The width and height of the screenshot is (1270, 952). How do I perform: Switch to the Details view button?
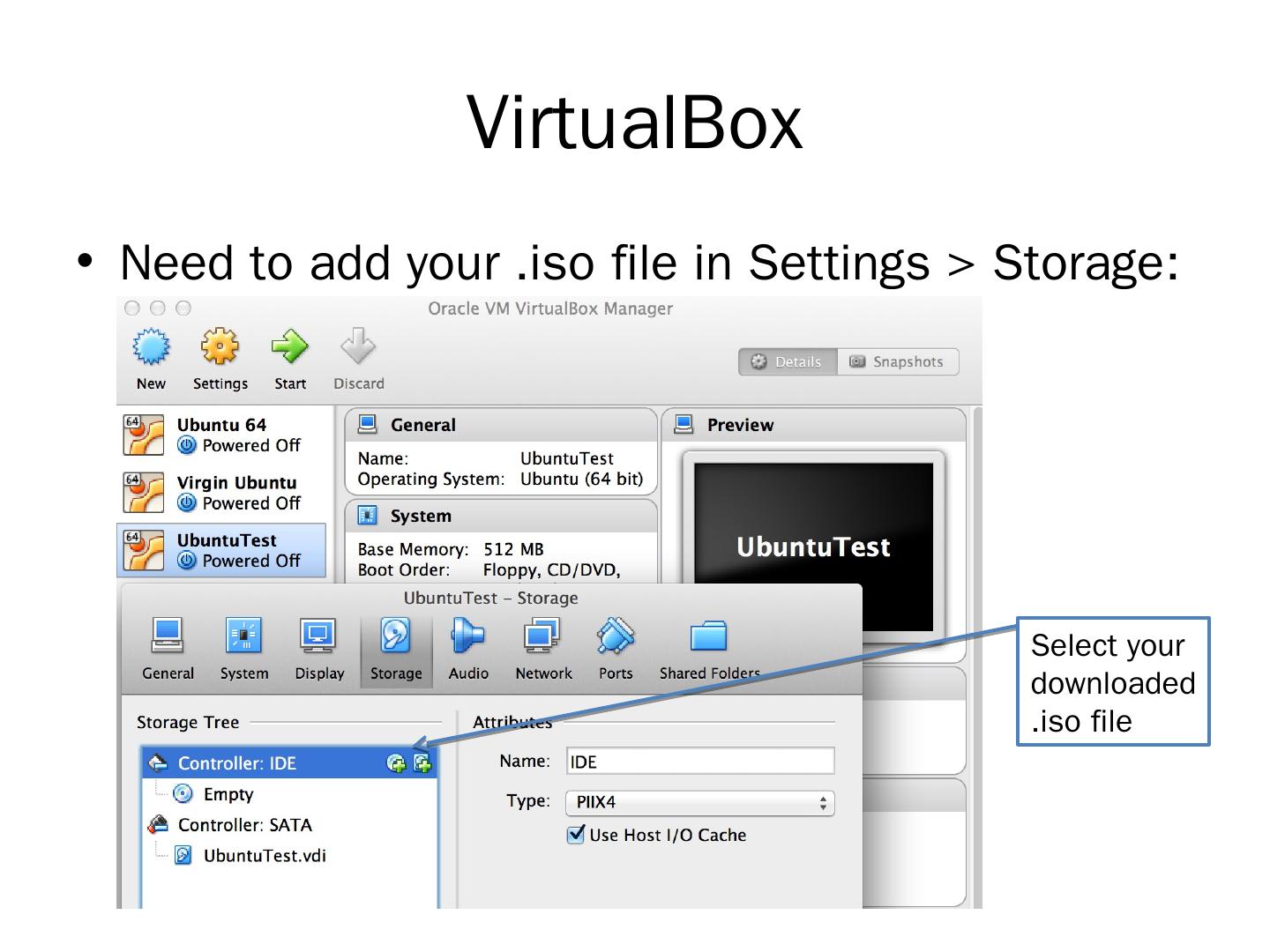coord(788,361)
